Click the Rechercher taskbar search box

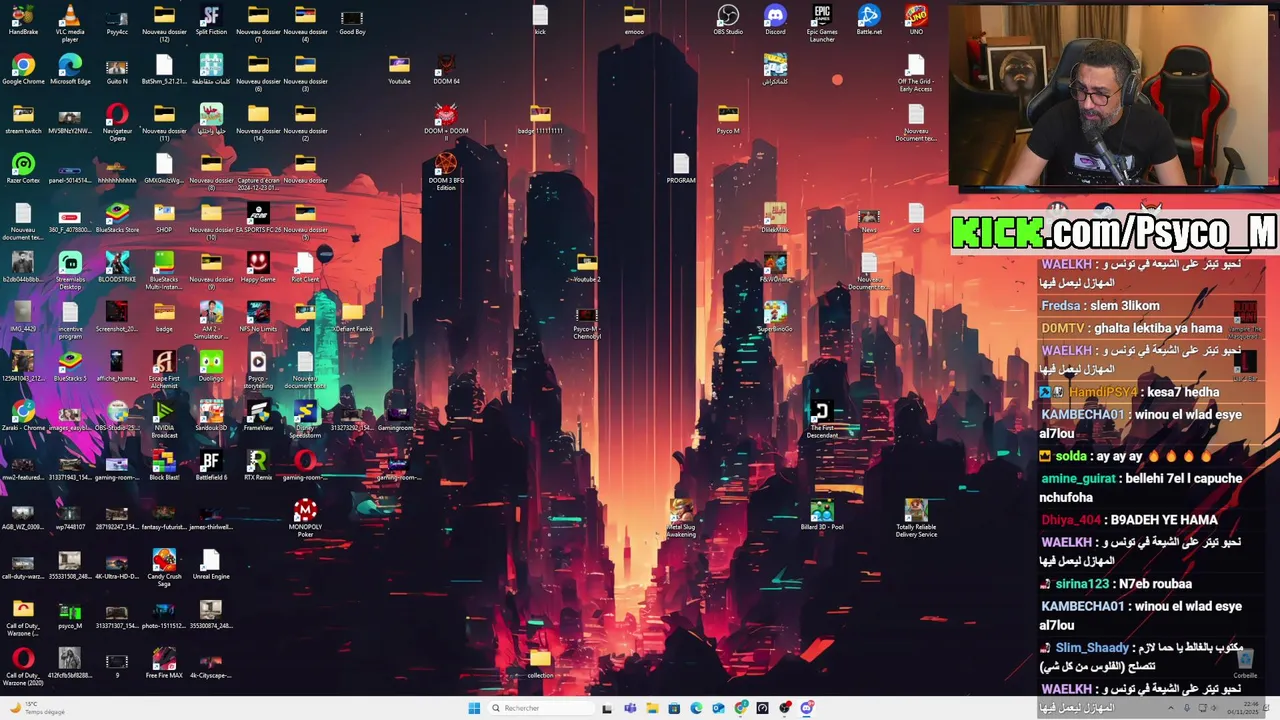(541, 708)
